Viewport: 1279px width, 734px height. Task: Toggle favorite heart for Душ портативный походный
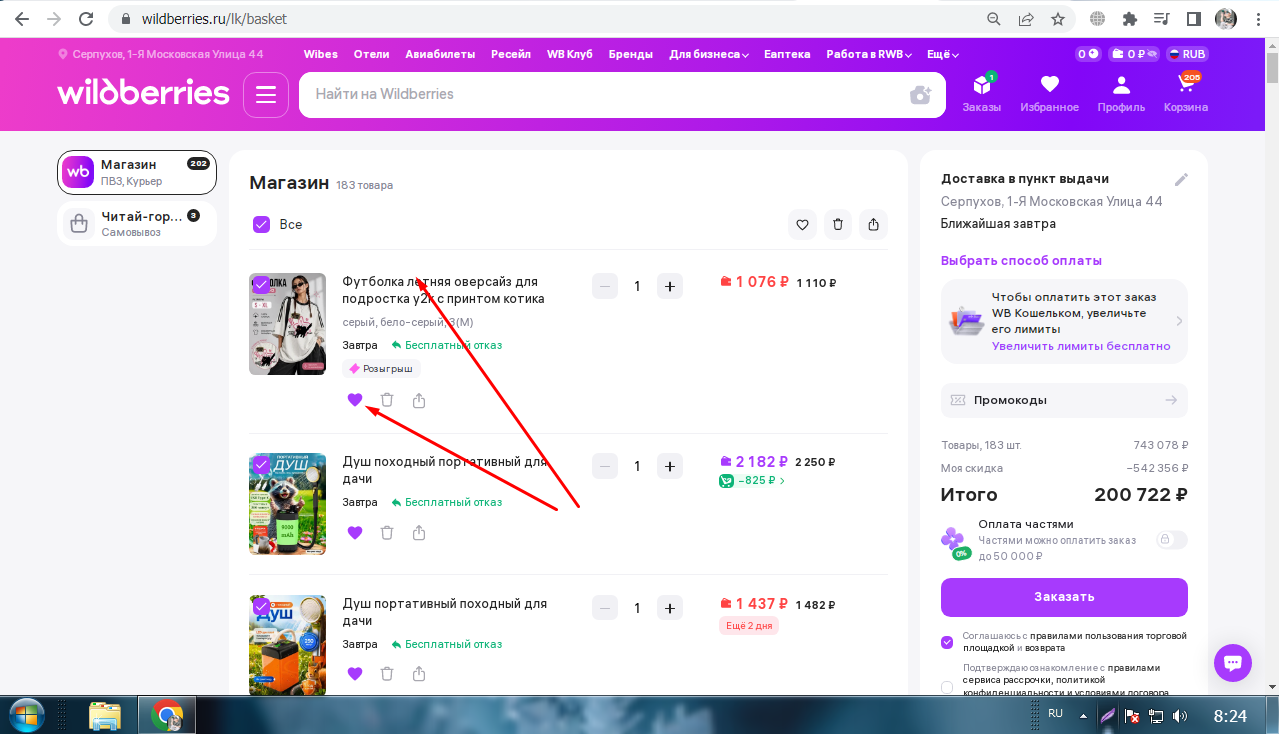coord(354,674)
